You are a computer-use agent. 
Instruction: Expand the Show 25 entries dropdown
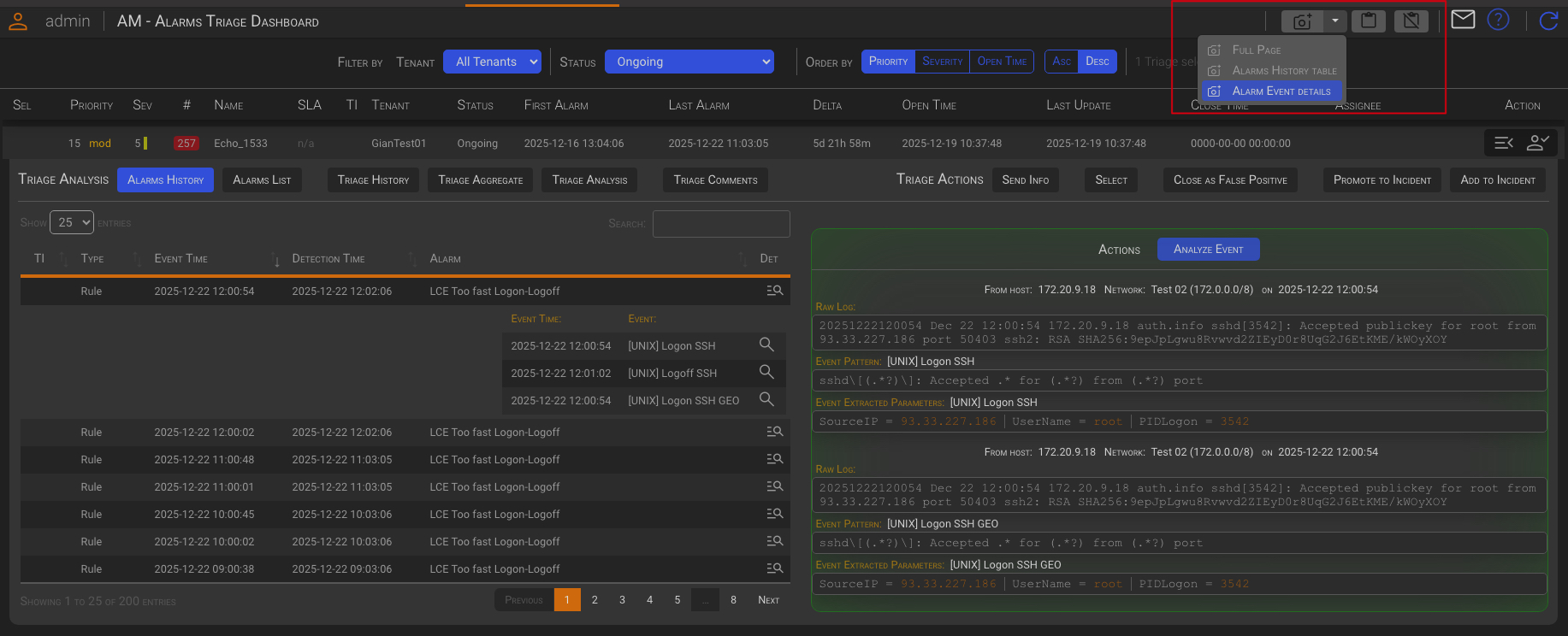coord(72,222)
